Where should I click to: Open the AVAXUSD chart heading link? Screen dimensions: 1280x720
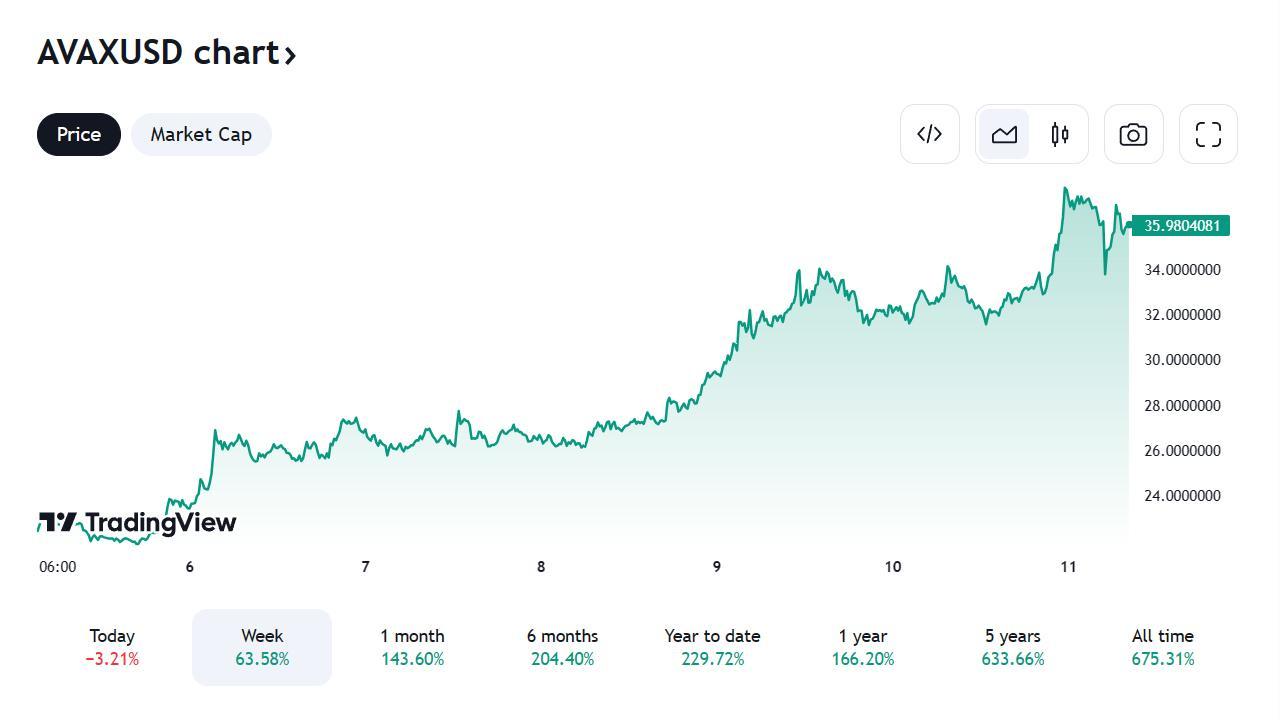tap(158, 52)
